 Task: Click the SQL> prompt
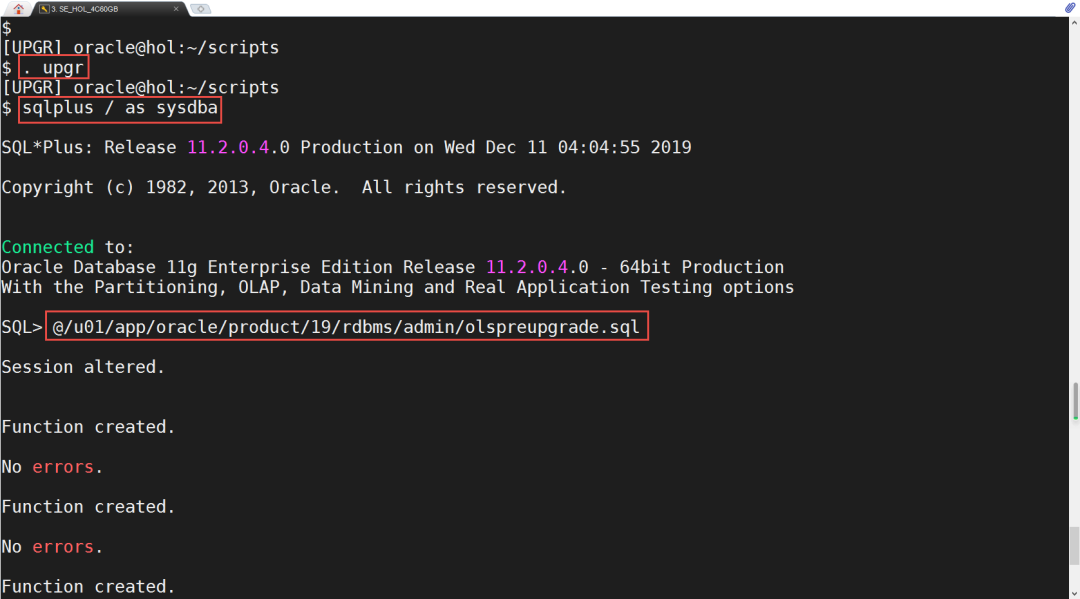[x=21, y=327]
